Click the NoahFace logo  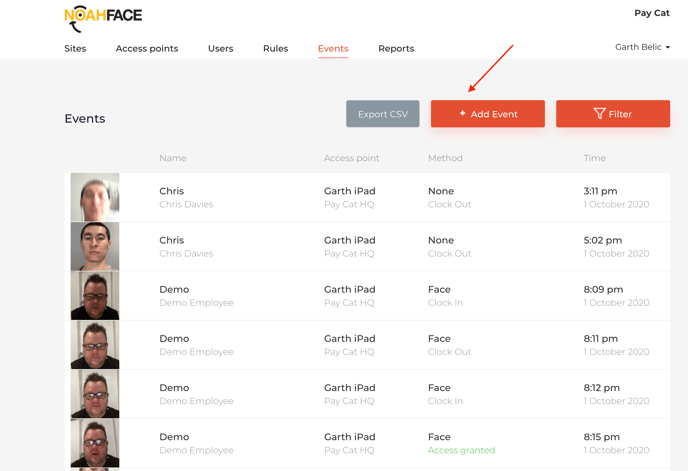click(103, 17)
